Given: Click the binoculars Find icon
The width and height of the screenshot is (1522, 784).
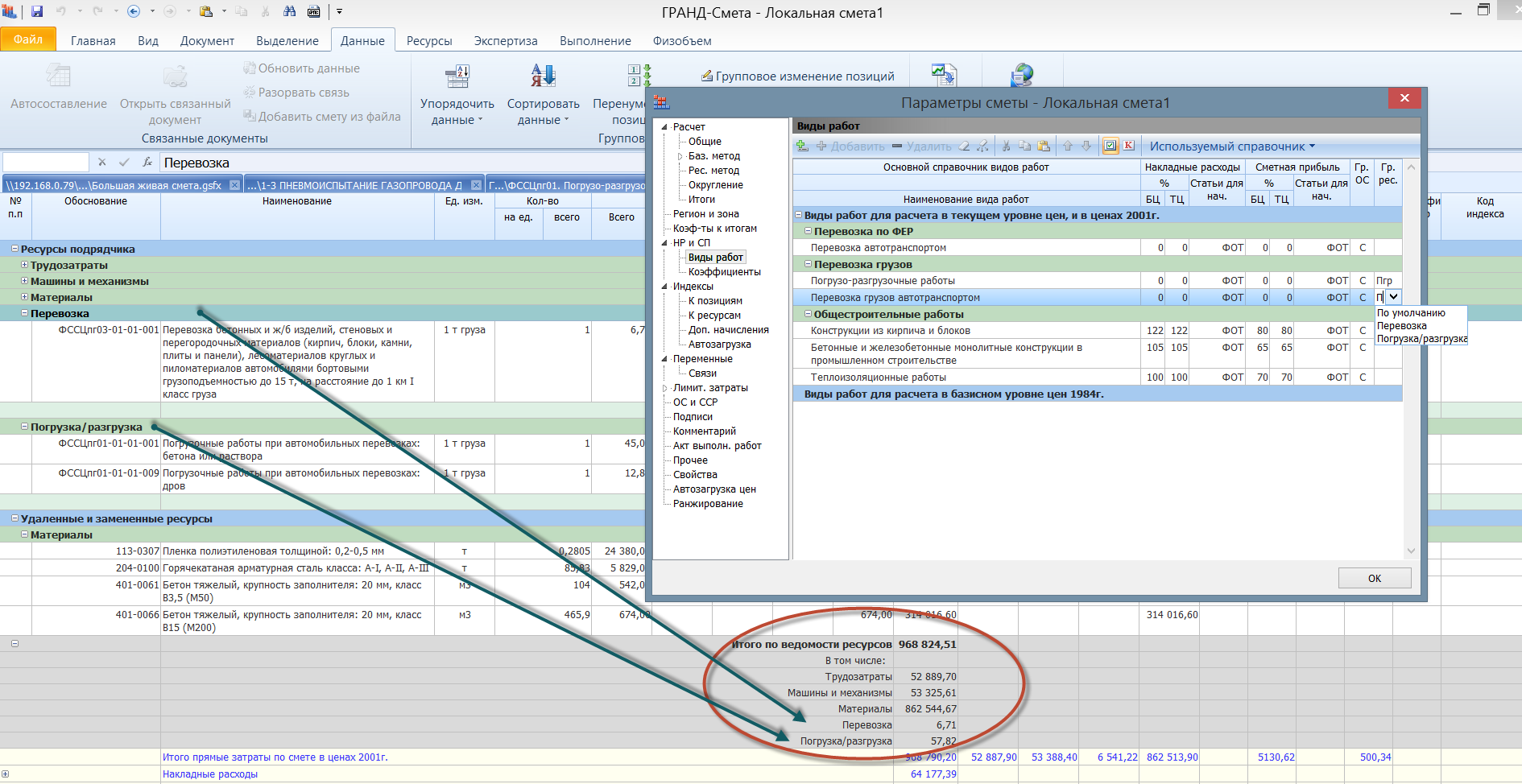Looking at the screenshot, I should click(290, 11).
